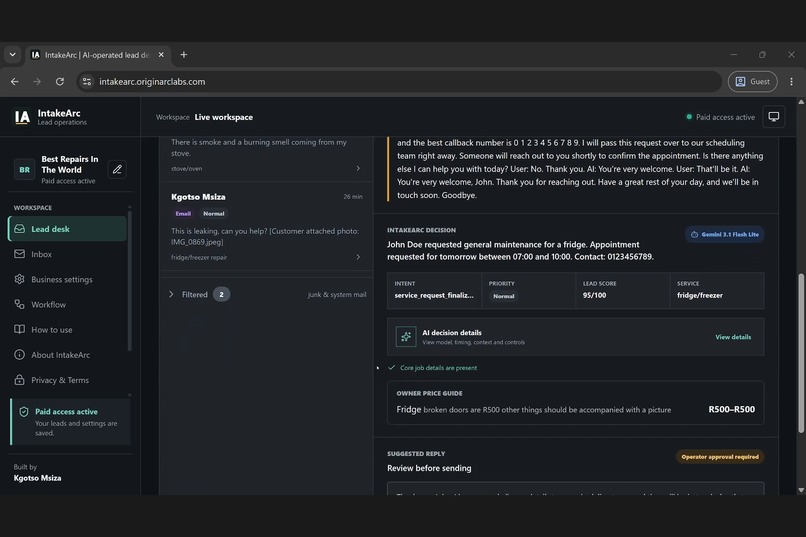Click the Lead score 95/100 value
The width and height of the screenshot is (806, 537).
click(594, 295)
